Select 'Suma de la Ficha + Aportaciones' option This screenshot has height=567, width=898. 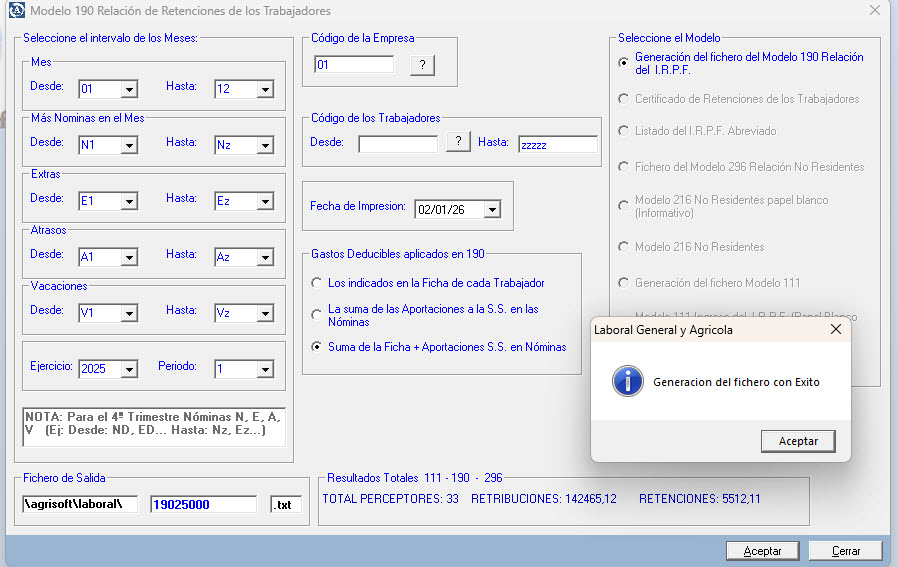(317, 347)
